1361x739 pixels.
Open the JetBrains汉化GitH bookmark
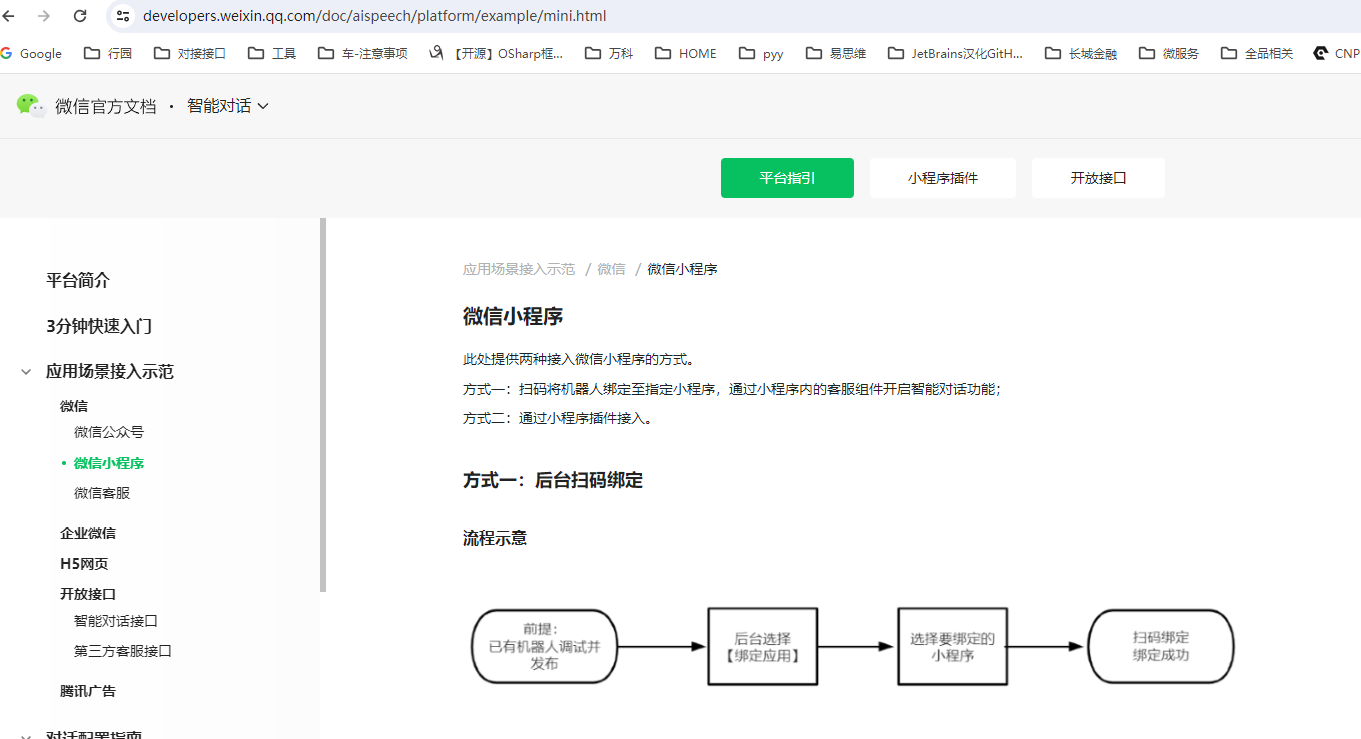(x=955, y=54)
